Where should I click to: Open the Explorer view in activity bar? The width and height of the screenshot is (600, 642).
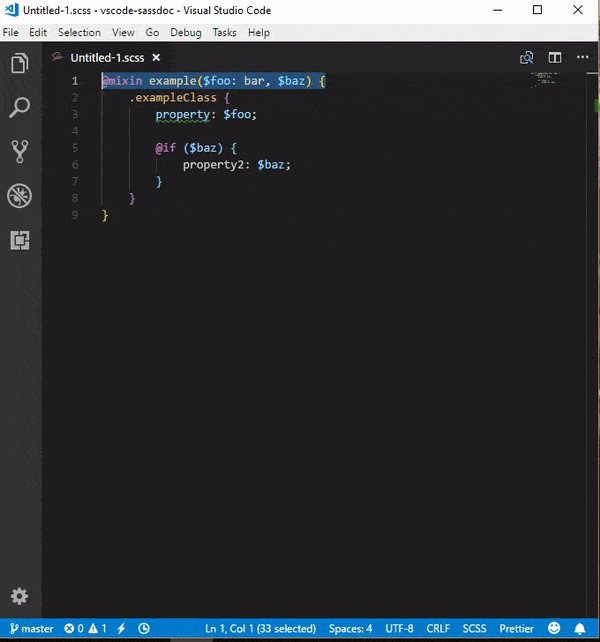[20, 63]
